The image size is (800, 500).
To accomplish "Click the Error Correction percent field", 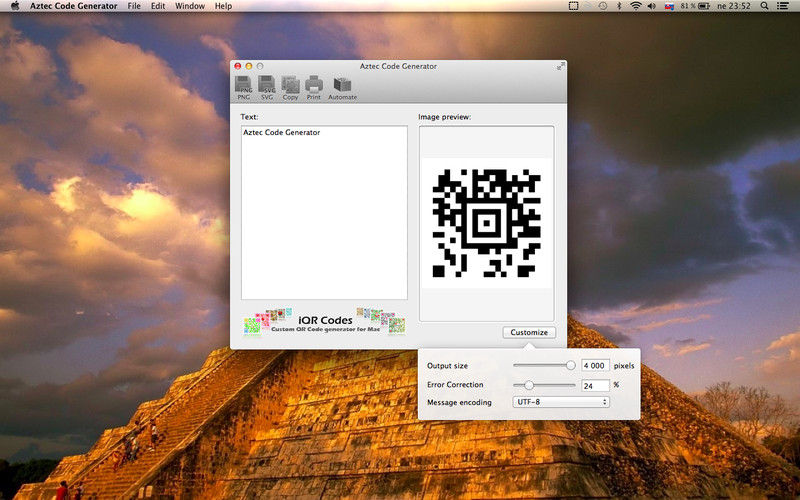I will 595,385.
